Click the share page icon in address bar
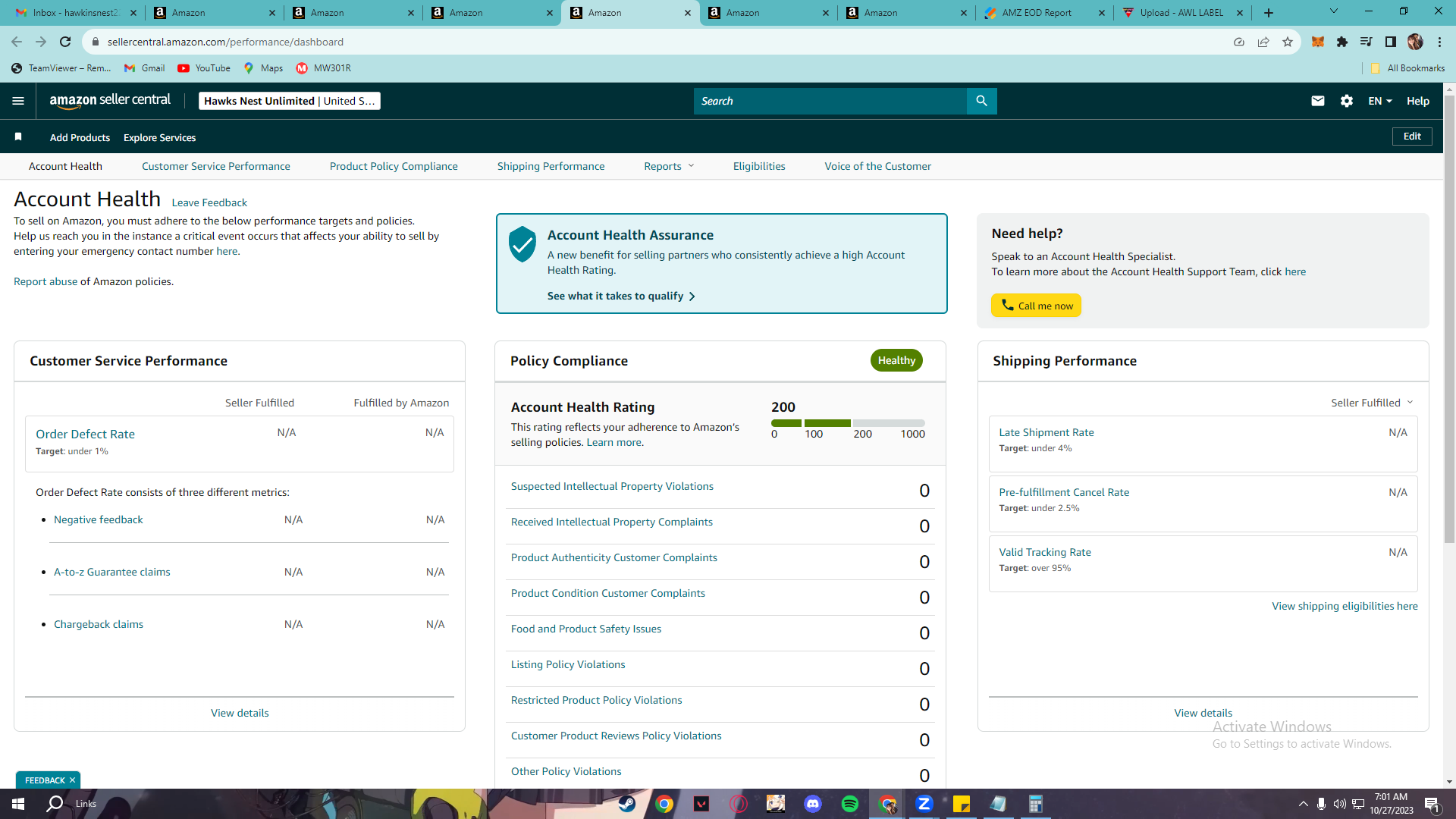Screen dimensions: 1456x819 1263,42
